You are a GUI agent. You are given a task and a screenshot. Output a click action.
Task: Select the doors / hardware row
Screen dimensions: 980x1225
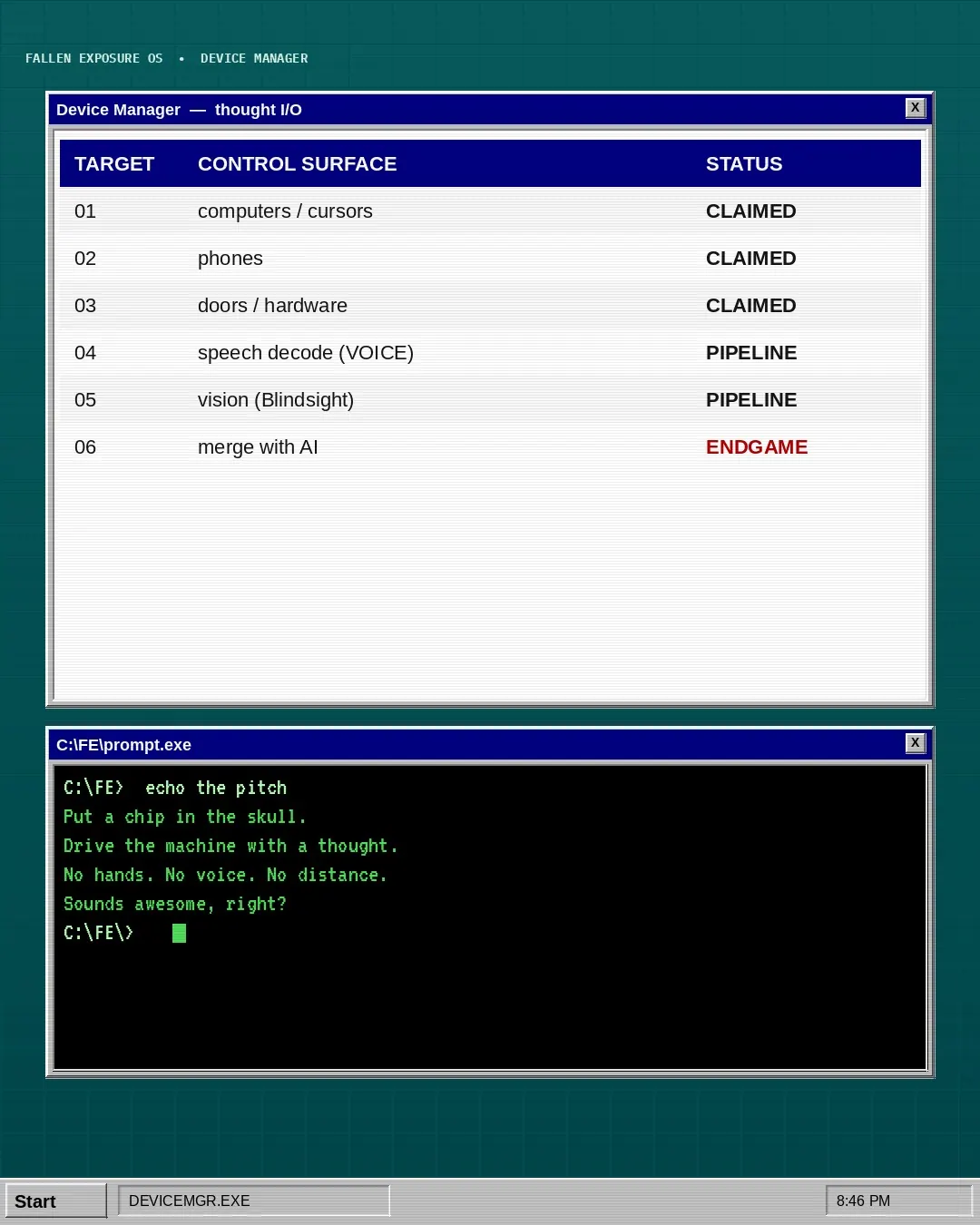point(490,306)
